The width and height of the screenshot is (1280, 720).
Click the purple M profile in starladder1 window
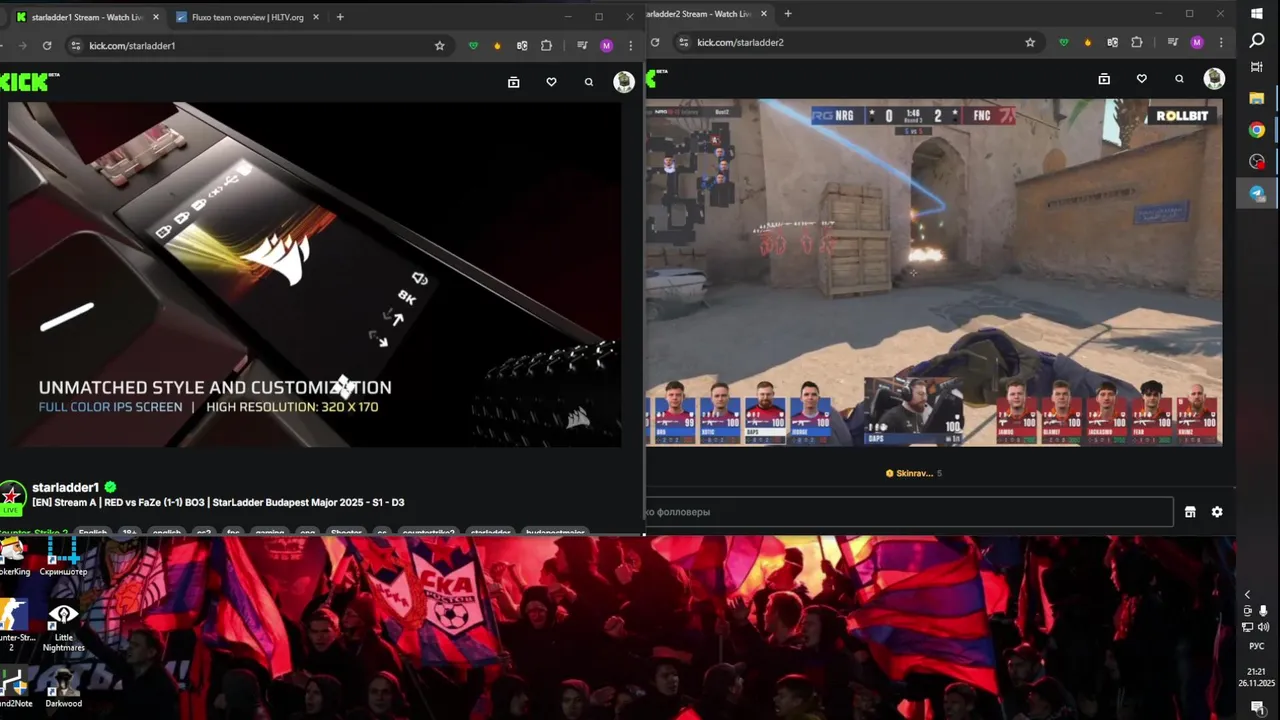606,45
